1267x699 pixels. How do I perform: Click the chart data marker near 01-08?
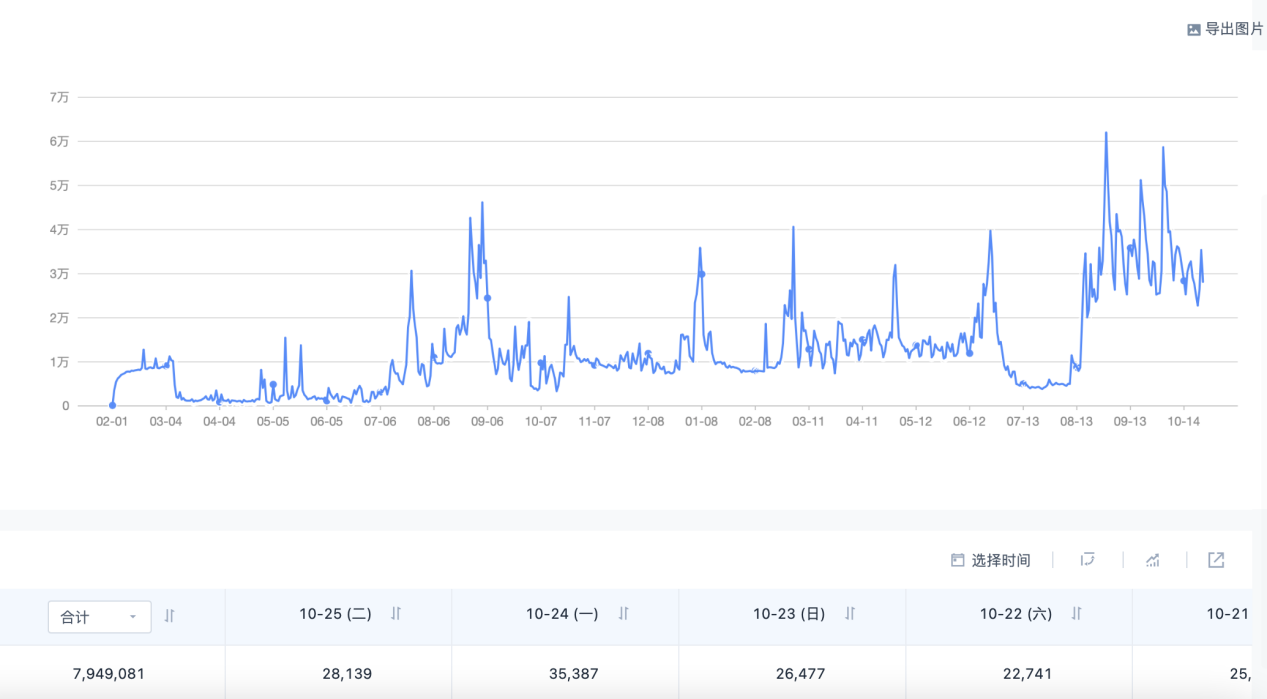click(x=702, y=274)
